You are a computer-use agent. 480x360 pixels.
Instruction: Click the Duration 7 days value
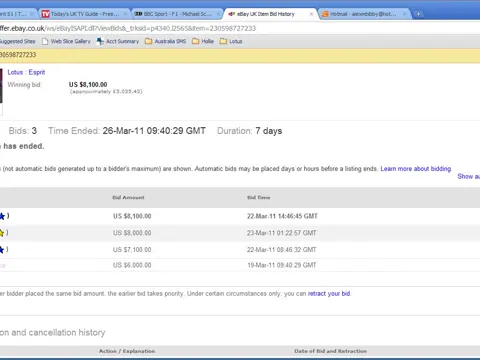coord(269,131)
